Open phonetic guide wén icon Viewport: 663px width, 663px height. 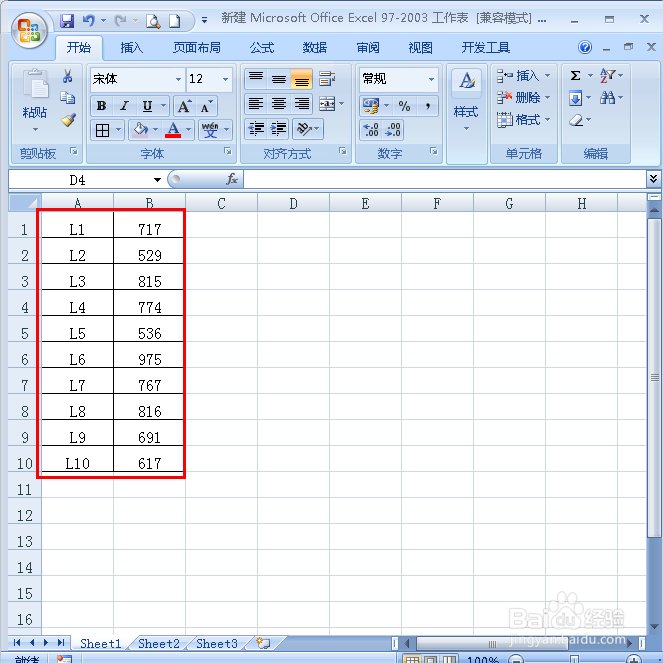[x=210, y=130]
